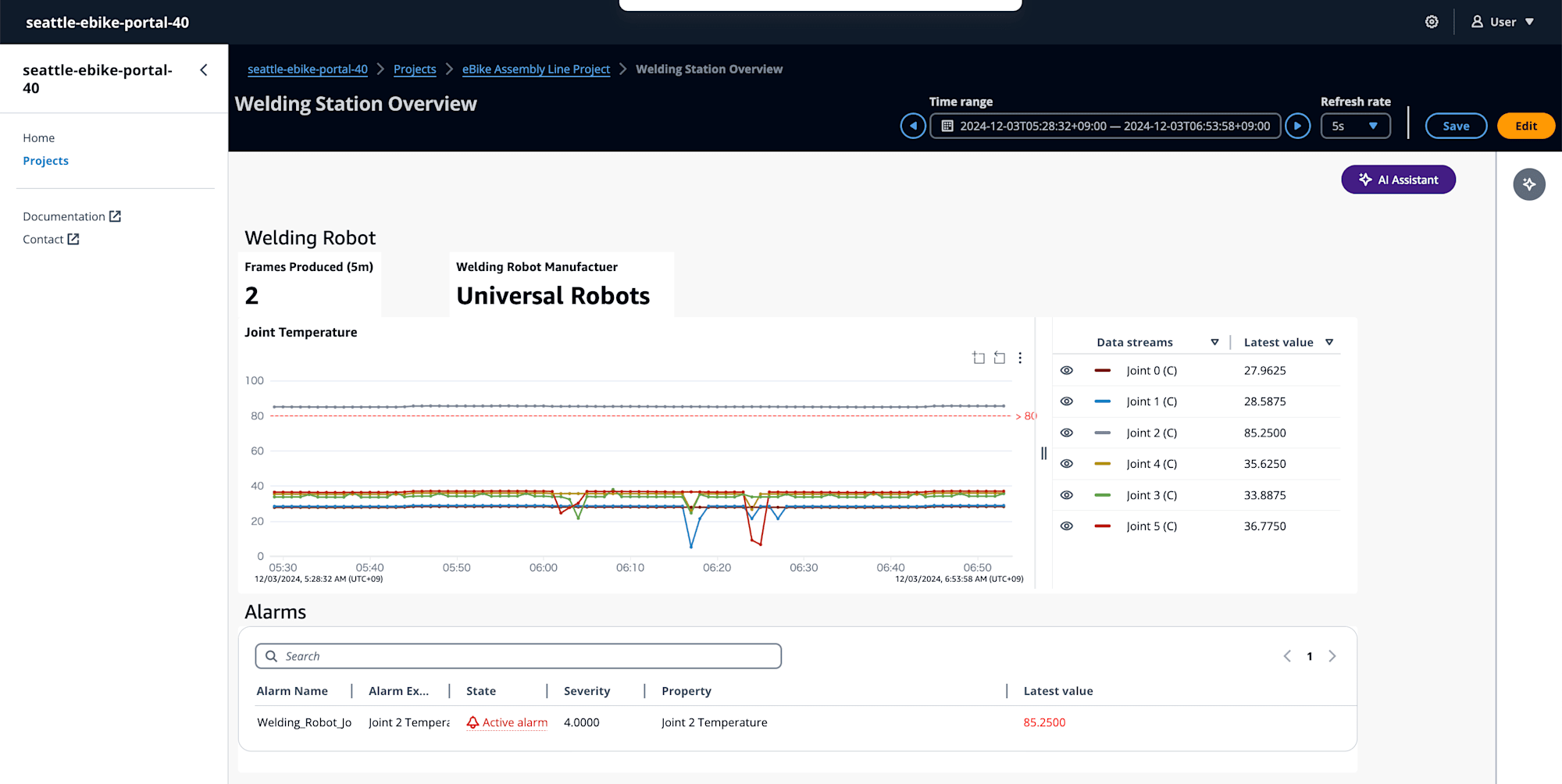This screenshot has width=1562, height=784.
Task: Open the User account menu
Action: tap(1503, 22)
